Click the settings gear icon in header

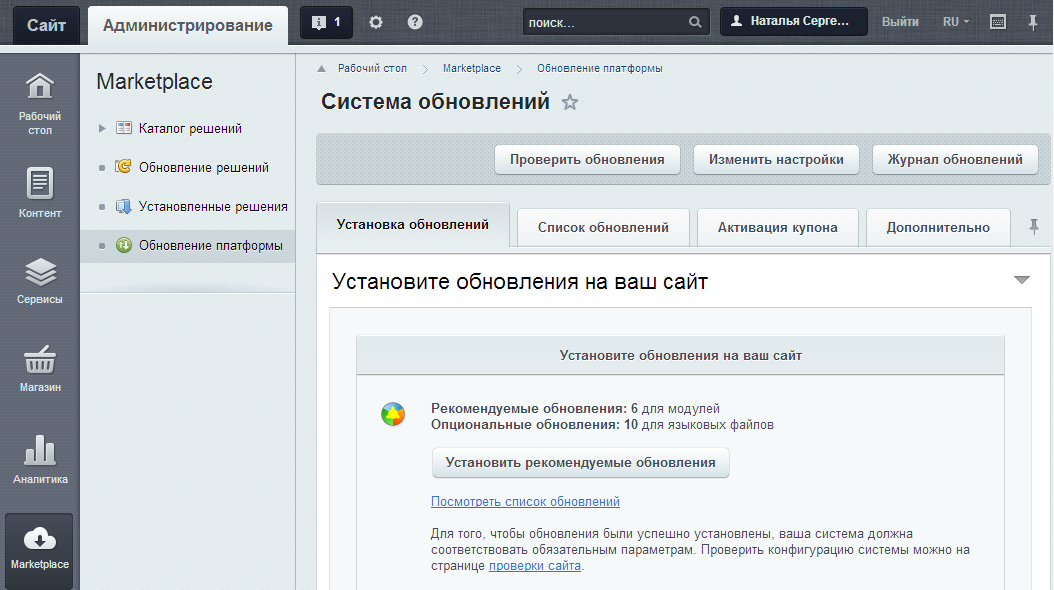coord(376,23)
